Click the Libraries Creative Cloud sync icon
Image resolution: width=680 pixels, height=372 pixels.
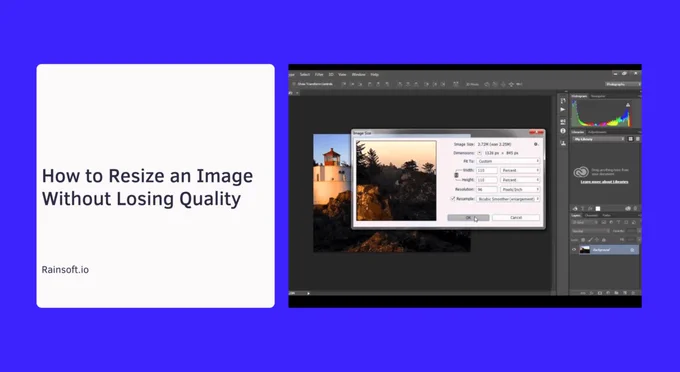(628, 209)
